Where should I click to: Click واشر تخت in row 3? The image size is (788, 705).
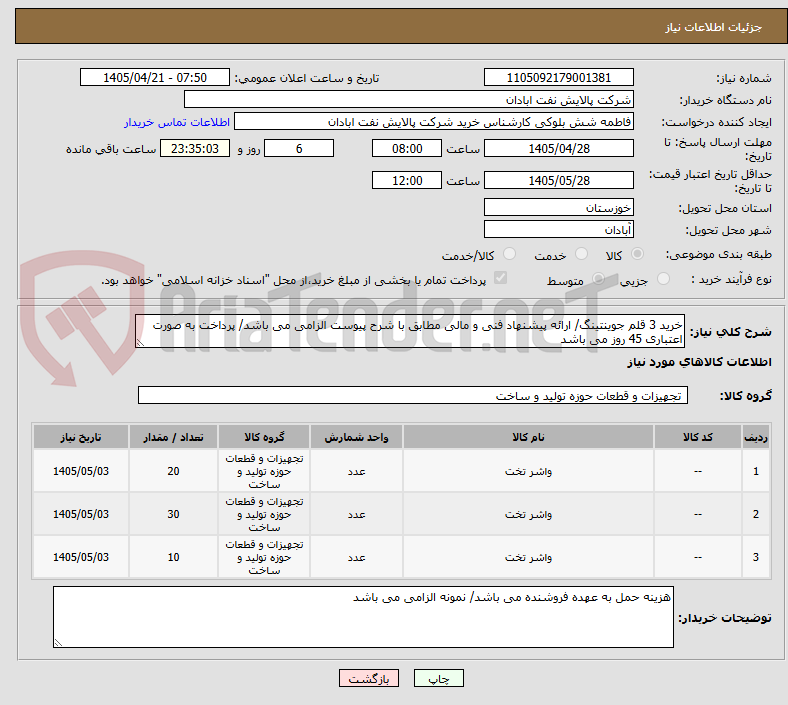click(528, 557)
